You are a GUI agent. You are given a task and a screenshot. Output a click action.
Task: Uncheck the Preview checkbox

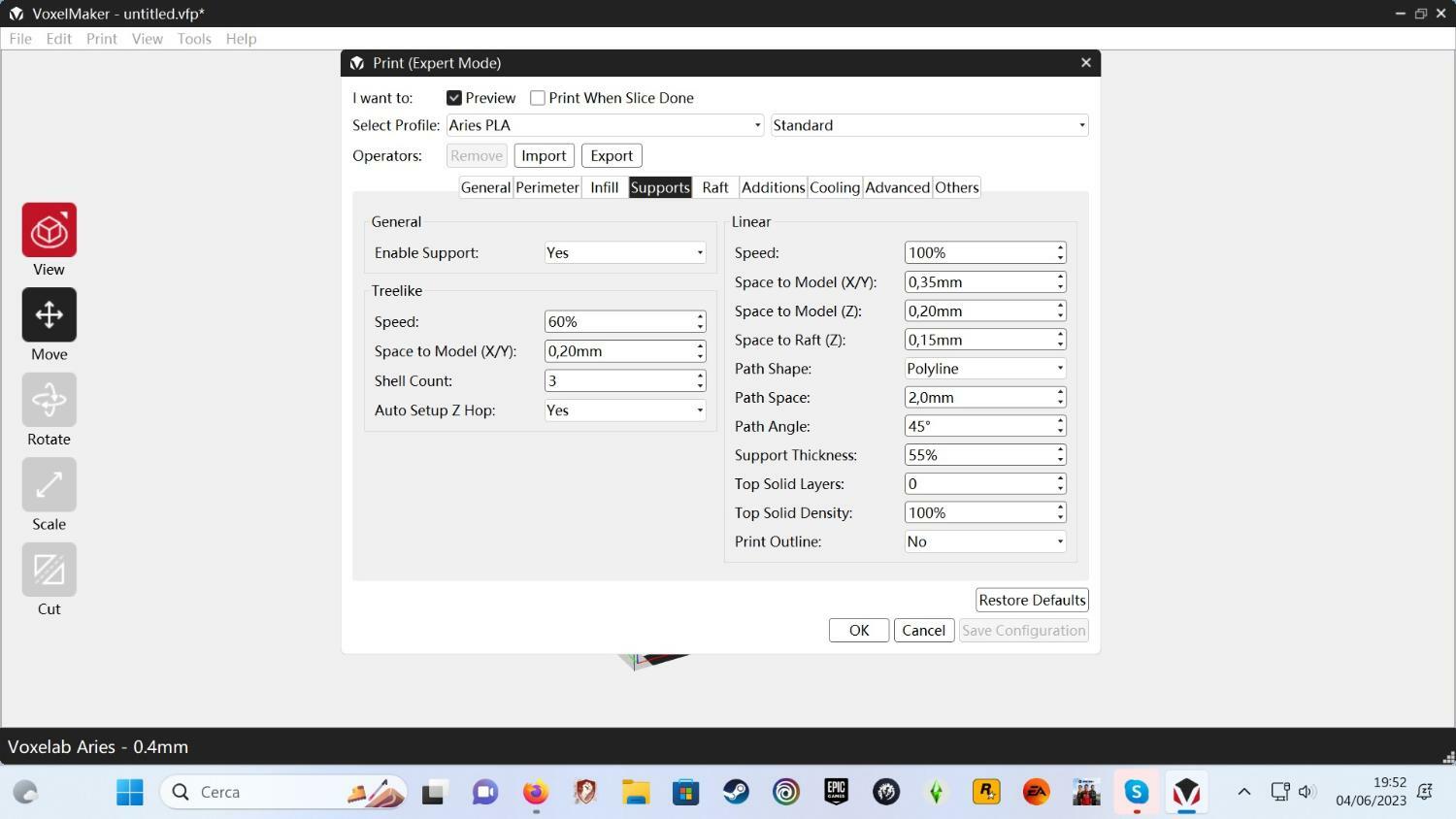coord(454,98)
